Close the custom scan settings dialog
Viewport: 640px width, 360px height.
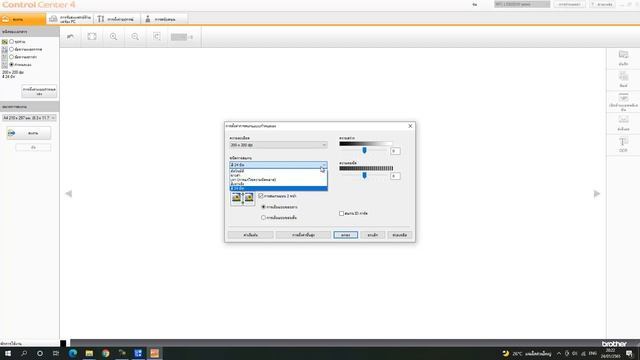(x=410, y=126)
